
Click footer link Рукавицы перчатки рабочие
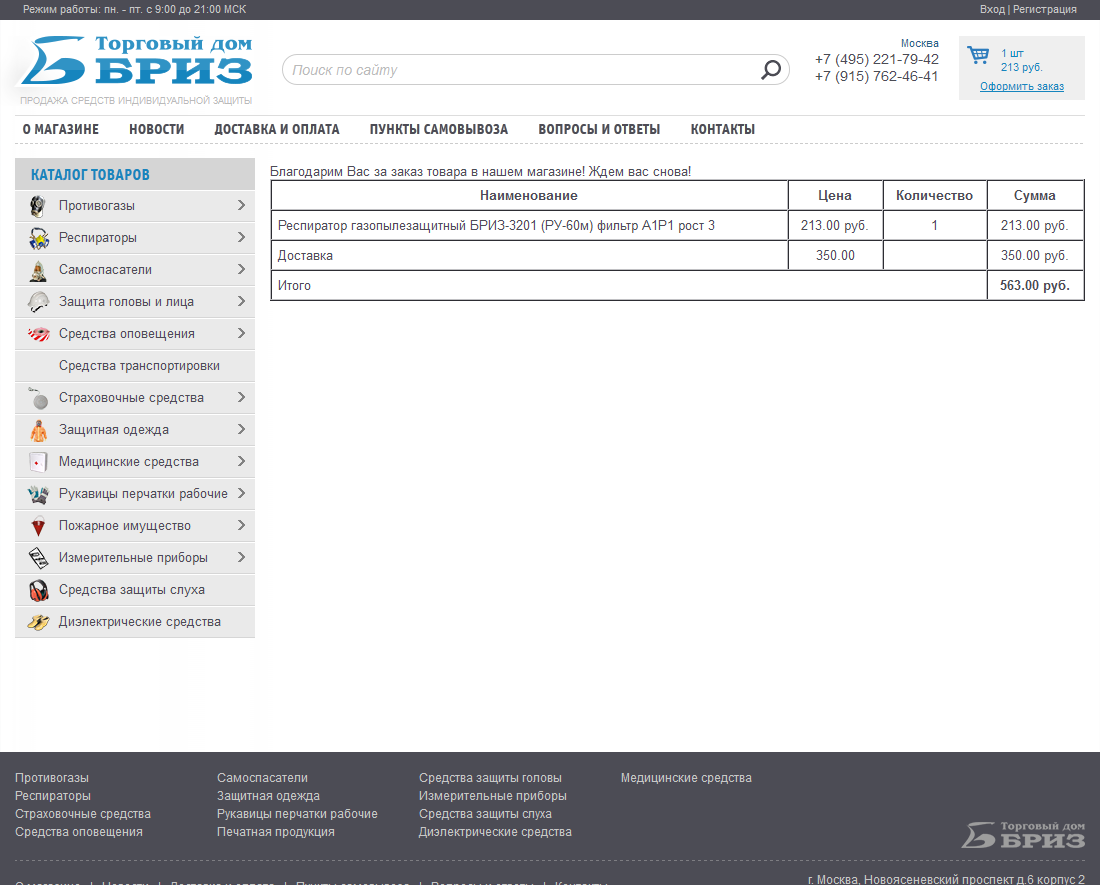[x=297, y=814]
